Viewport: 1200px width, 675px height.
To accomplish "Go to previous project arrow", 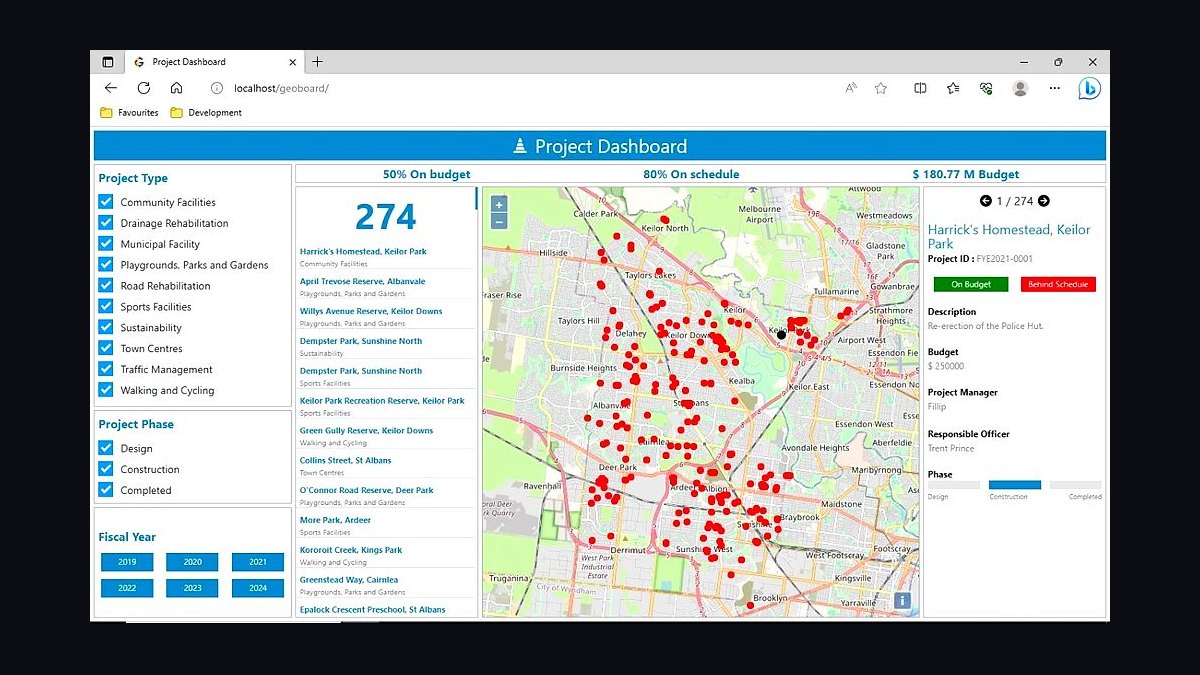I will pyautogui.click(x=986, y=201).
